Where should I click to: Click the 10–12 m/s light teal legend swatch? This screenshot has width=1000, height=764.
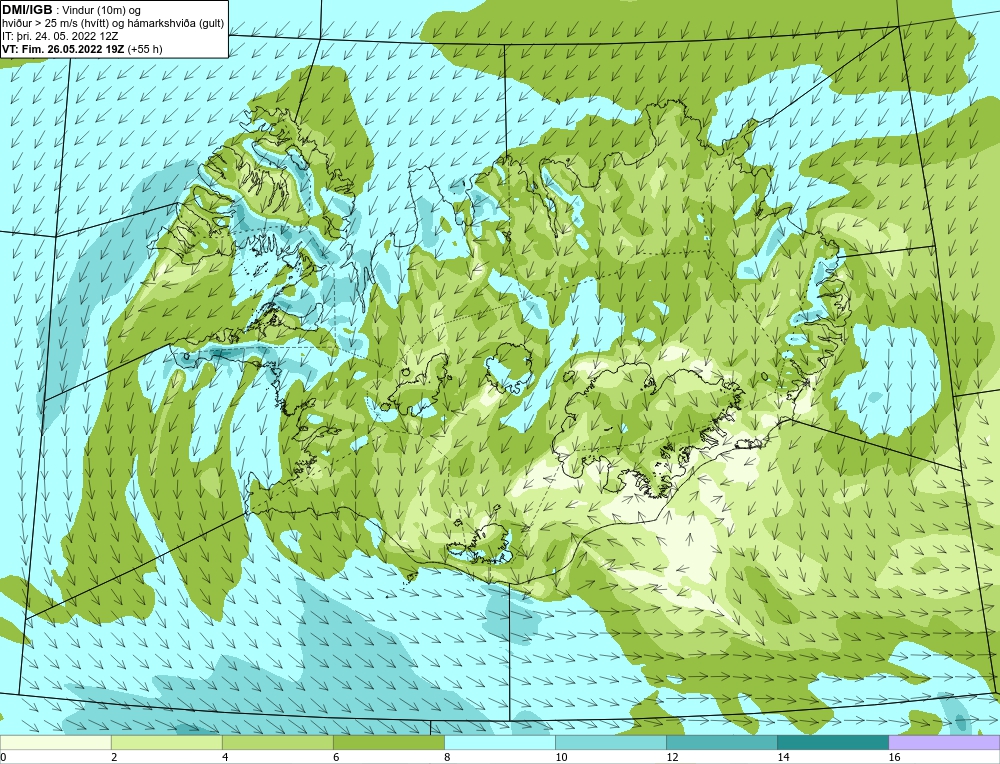click(611, 742)
